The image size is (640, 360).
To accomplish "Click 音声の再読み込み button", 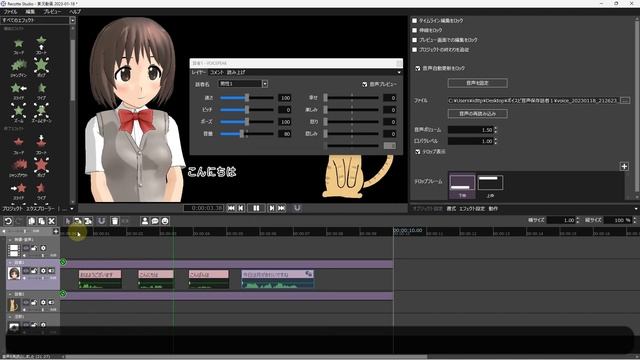I will coord(478,113).
